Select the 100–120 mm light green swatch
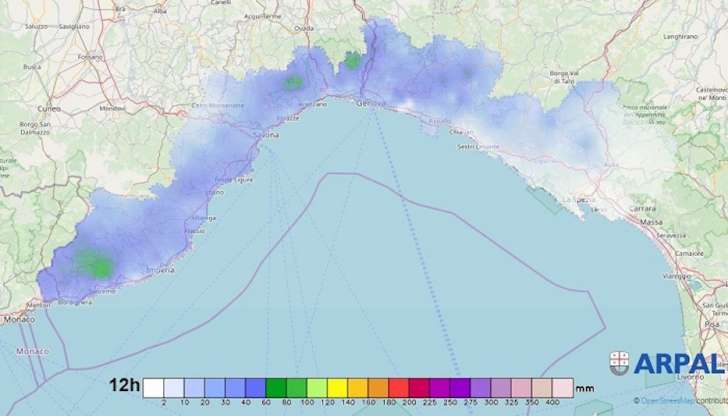This screenshot has height=416, width=728. [x=317, y=388]
